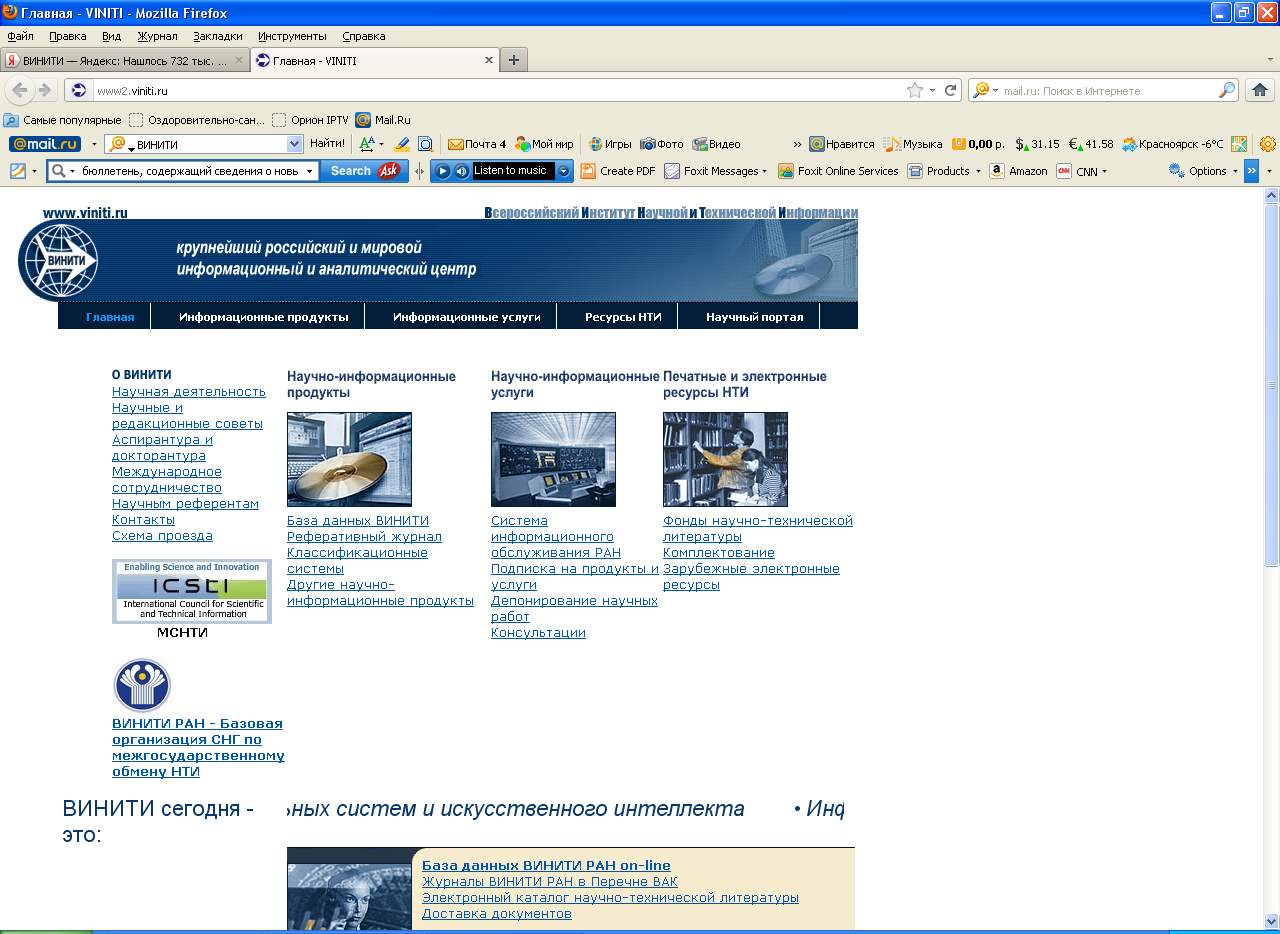Viewport: 1280px width, 934px height.
Task: Open the Закладки menu
Action: 218,36
